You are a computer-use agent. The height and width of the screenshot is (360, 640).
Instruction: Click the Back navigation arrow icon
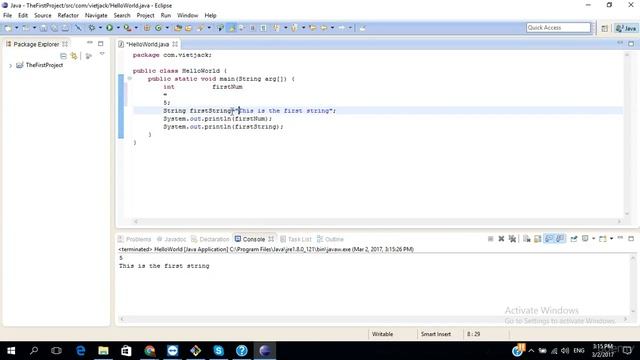pyautogui.click(x=324, y=28)
